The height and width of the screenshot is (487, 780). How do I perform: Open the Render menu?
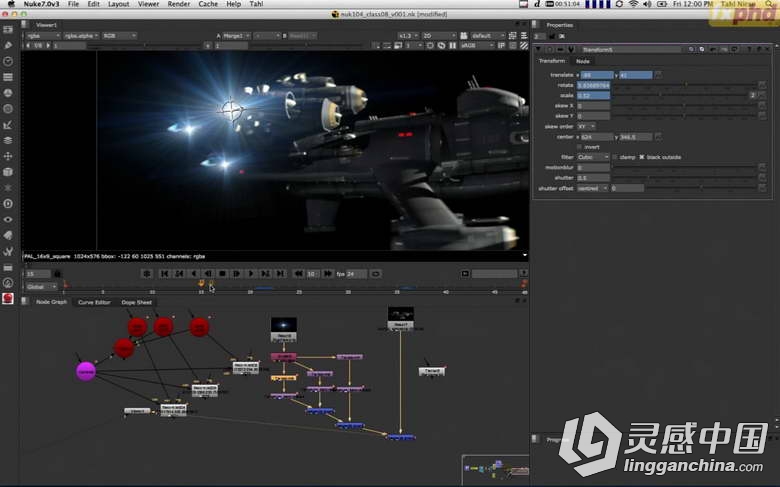pyautogui.click(x=179, y=4)
